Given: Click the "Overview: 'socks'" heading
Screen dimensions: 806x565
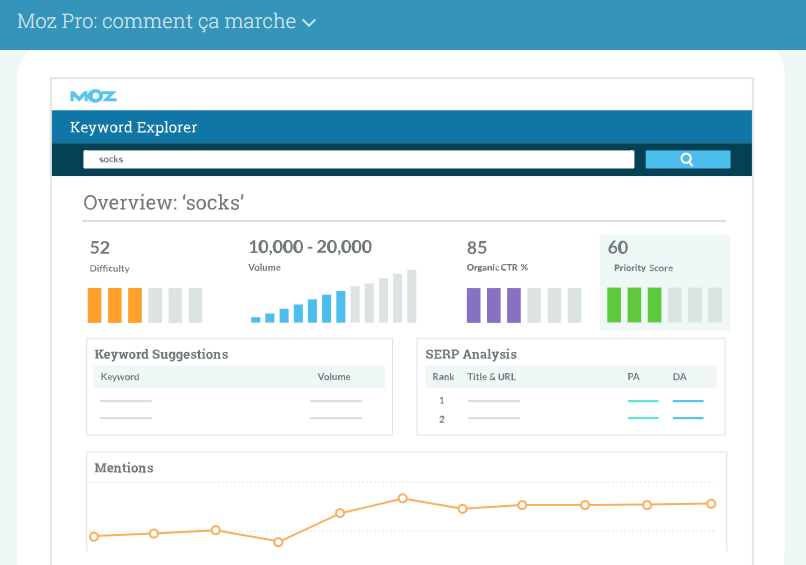Looking at the screenshot, I should click(x=164, y=203).
